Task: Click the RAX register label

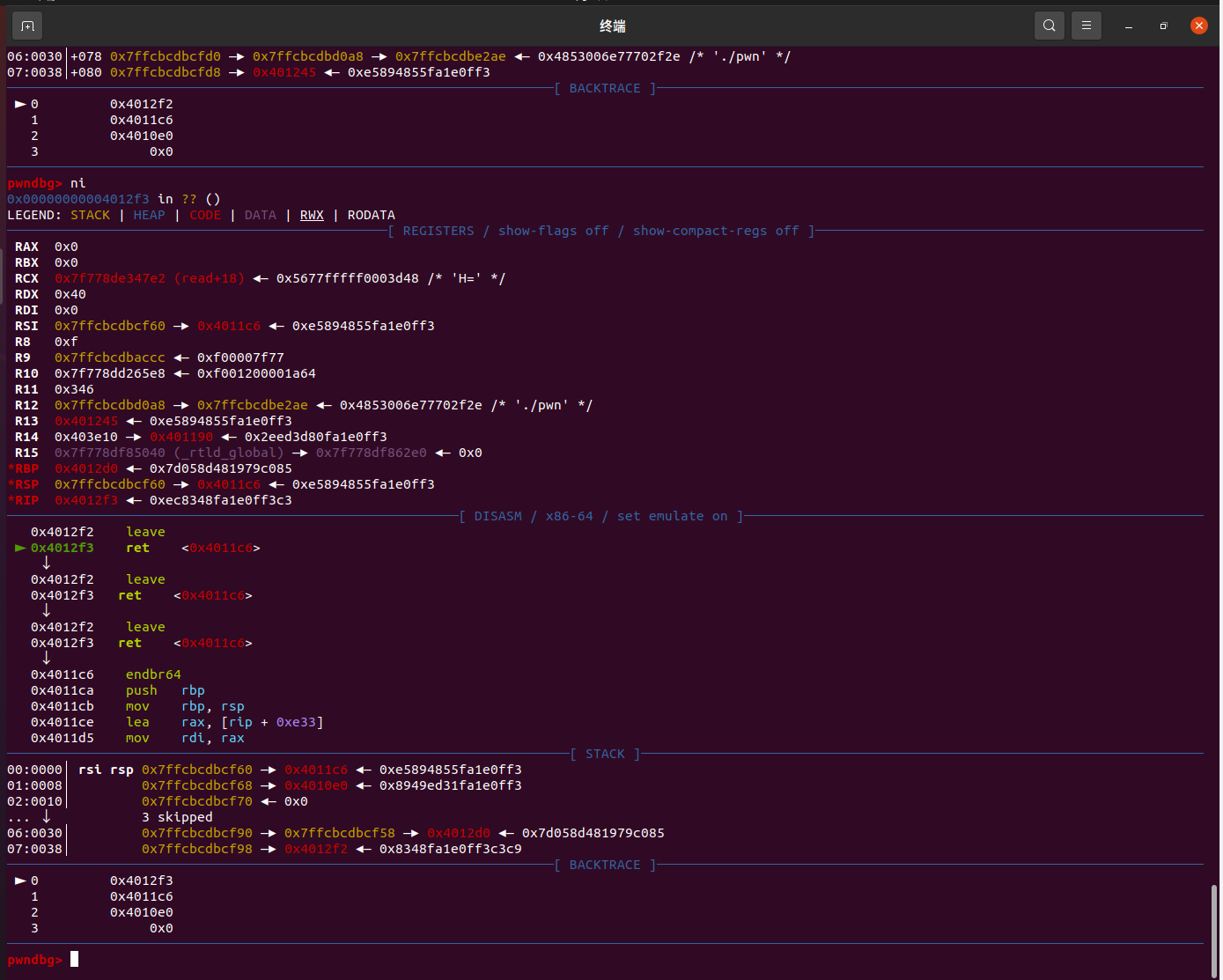Action: (26, 247)
